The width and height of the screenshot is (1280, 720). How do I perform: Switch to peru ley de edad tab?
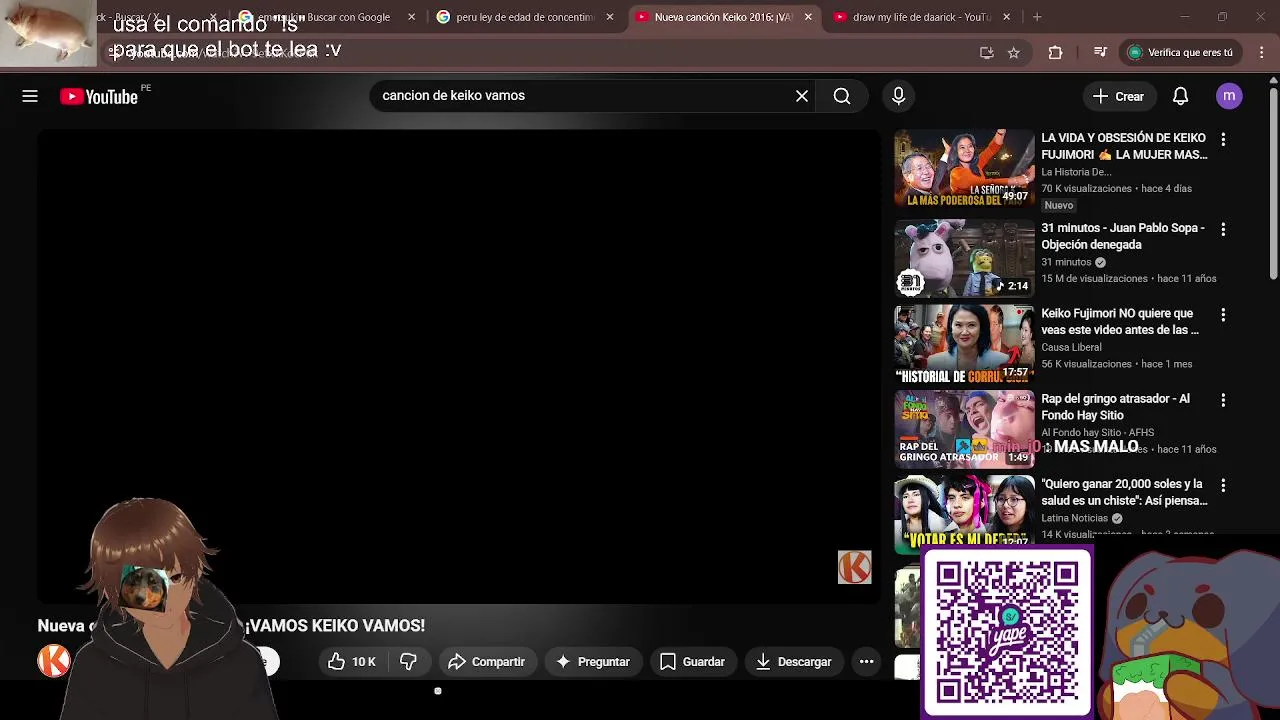(524, 17)
